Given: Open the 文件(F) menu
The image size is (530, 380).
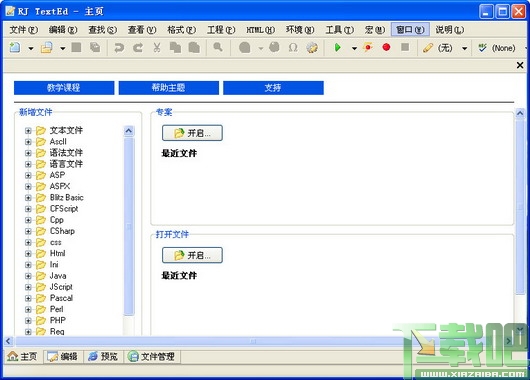Looking at the screenshot, I should pos(24,30).
